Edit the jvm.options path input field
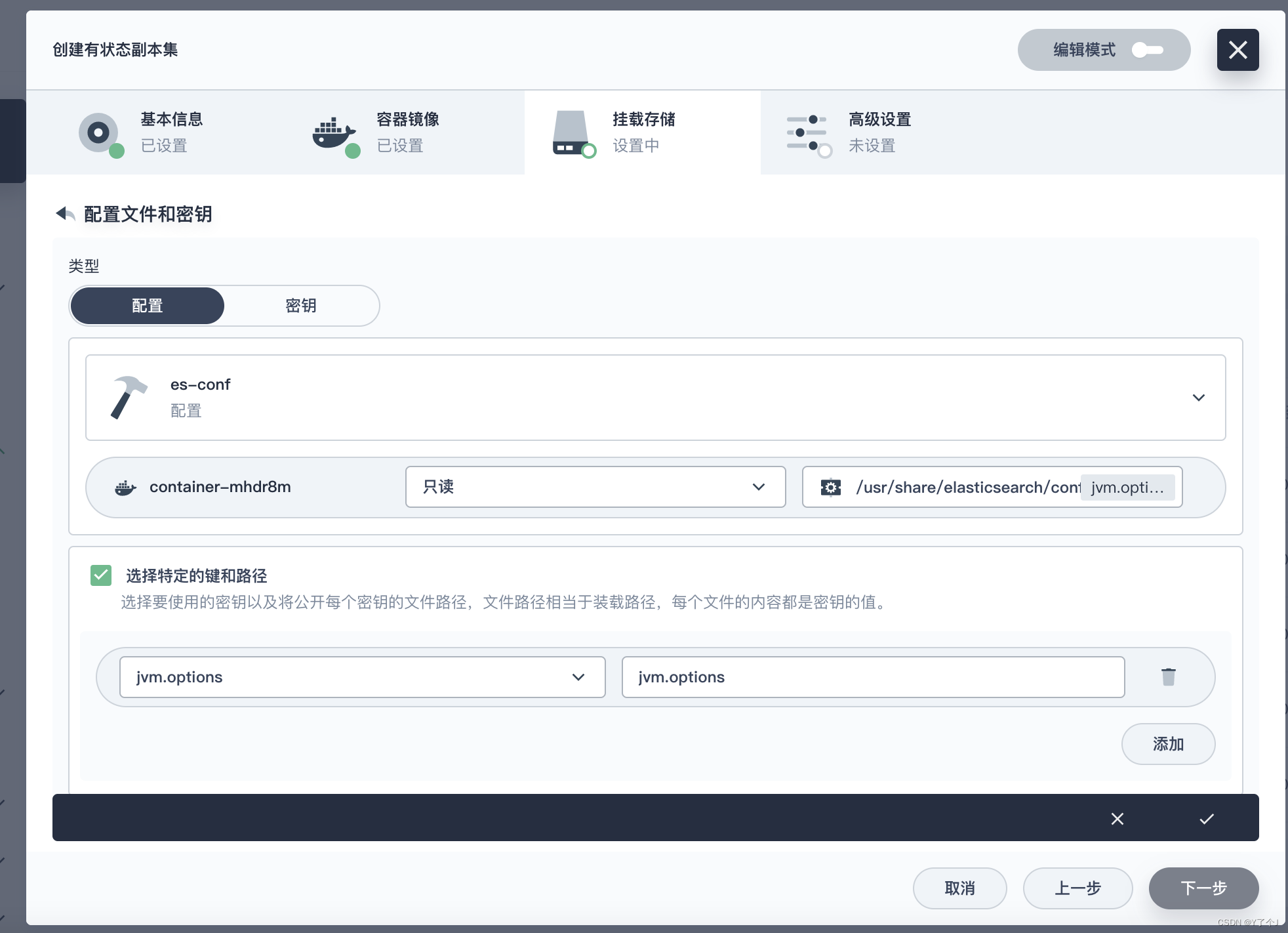Screen dimensions: 1288x933 pos(874,677)
